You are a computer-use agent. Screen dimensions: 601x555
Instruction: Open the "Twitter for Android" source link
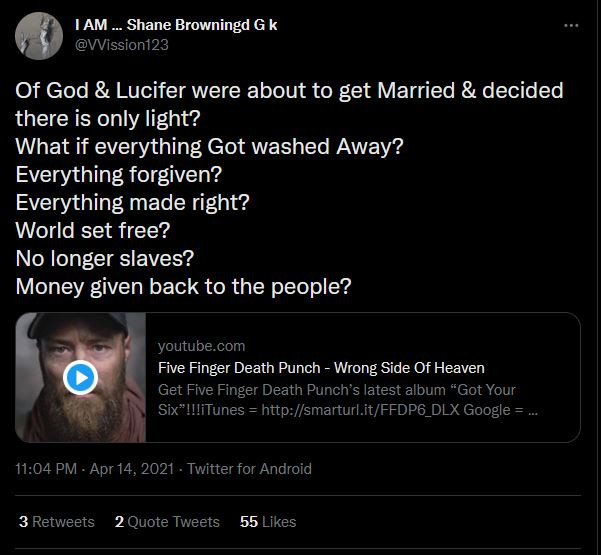[249, 468]
